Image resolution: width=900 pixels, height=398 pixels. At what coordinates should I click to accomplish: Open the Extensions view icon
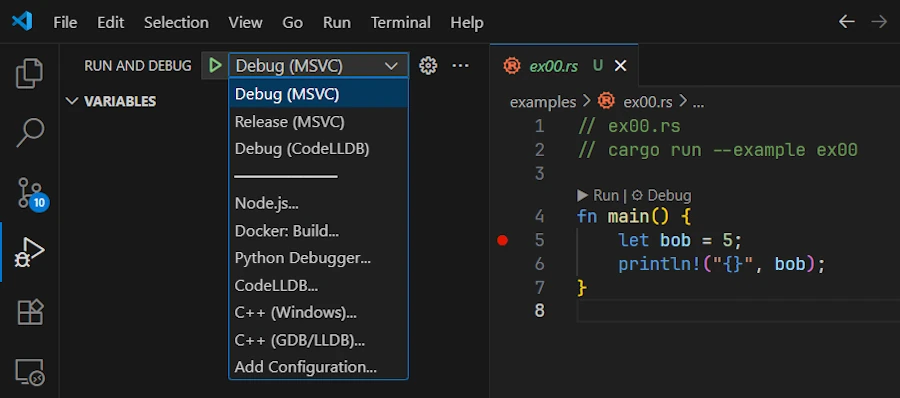coord(29,312)
